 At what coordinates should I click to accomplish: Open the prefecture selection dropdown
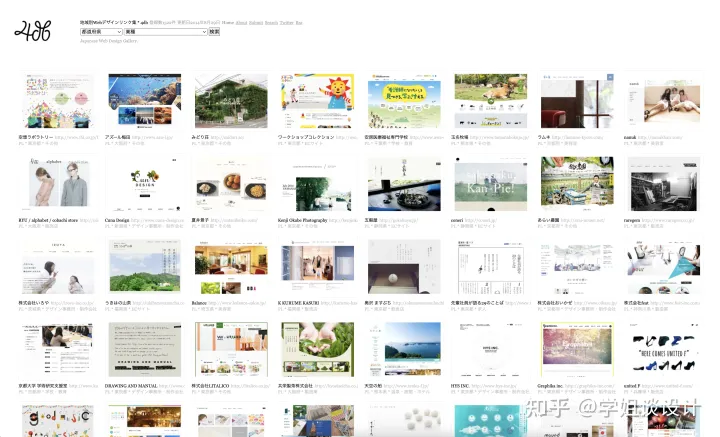click(101, 32)
